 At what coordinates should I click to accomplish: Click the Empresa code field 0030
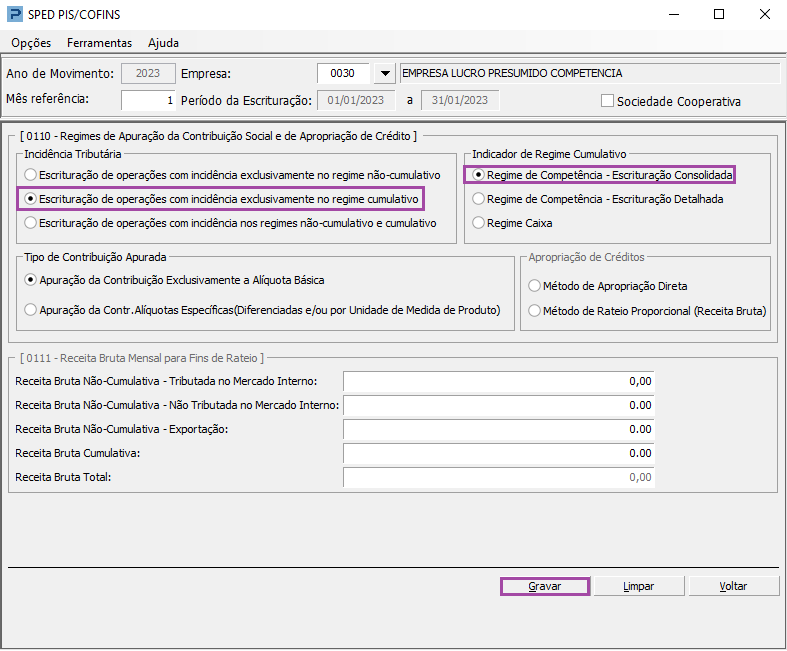click(x=342, y=73)
